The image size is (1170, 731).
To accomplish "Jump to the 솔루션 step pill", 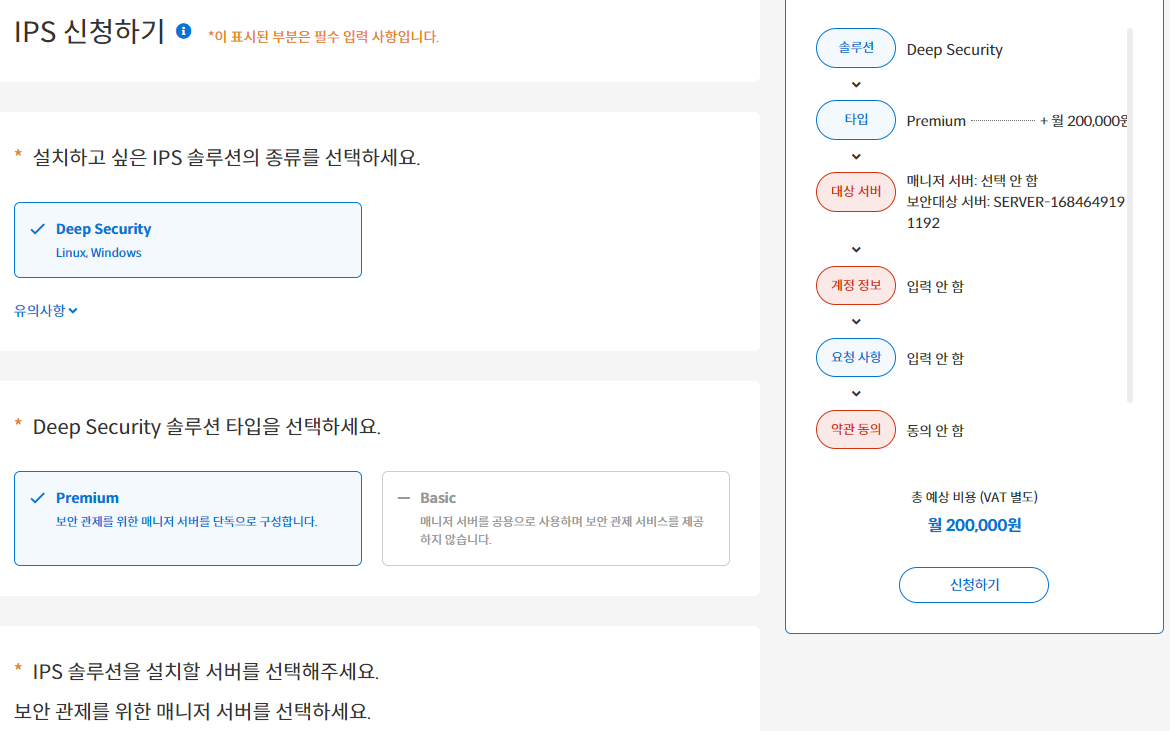I will pyautogui.click(x=856, y=48).
